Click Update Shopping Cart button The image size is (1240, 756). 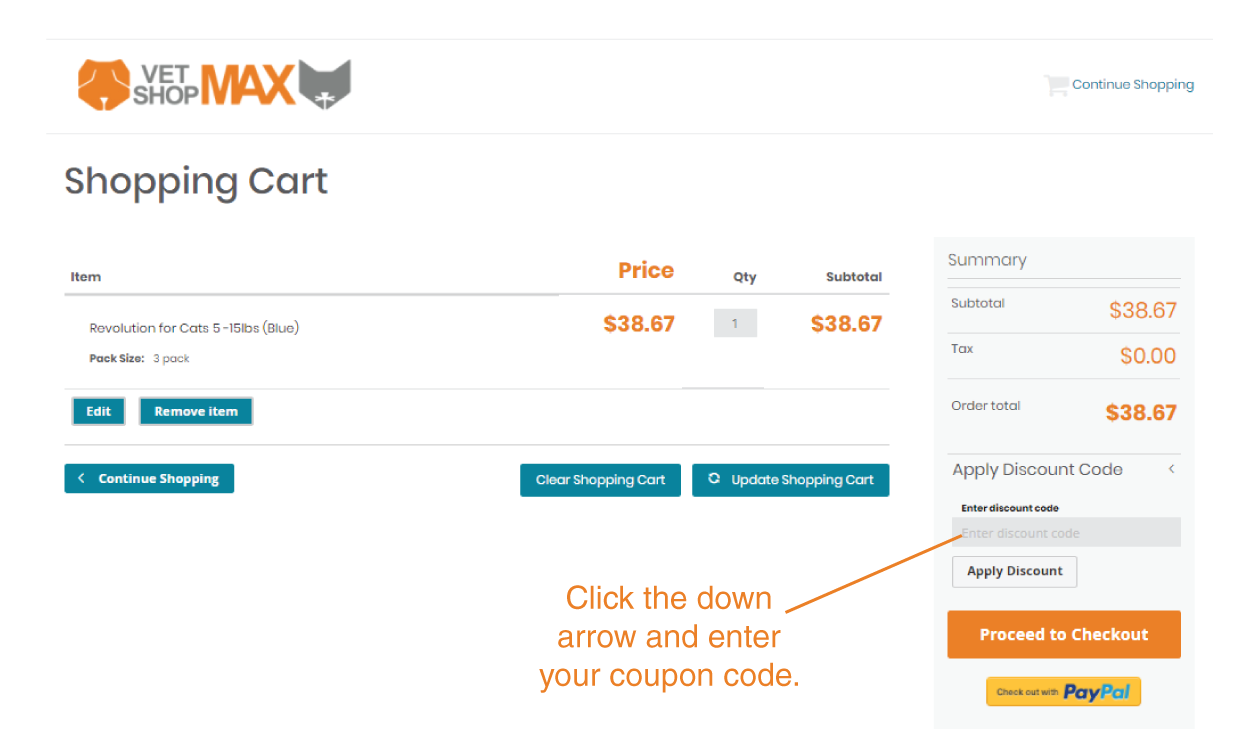pos(790,480)
